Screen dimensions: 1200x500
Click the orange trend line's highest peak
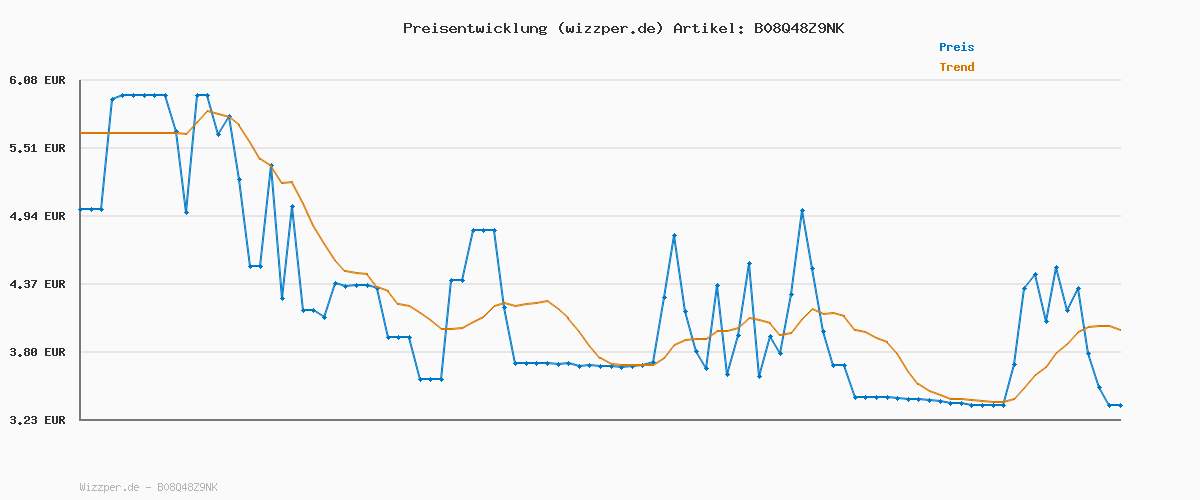(208, 111)
